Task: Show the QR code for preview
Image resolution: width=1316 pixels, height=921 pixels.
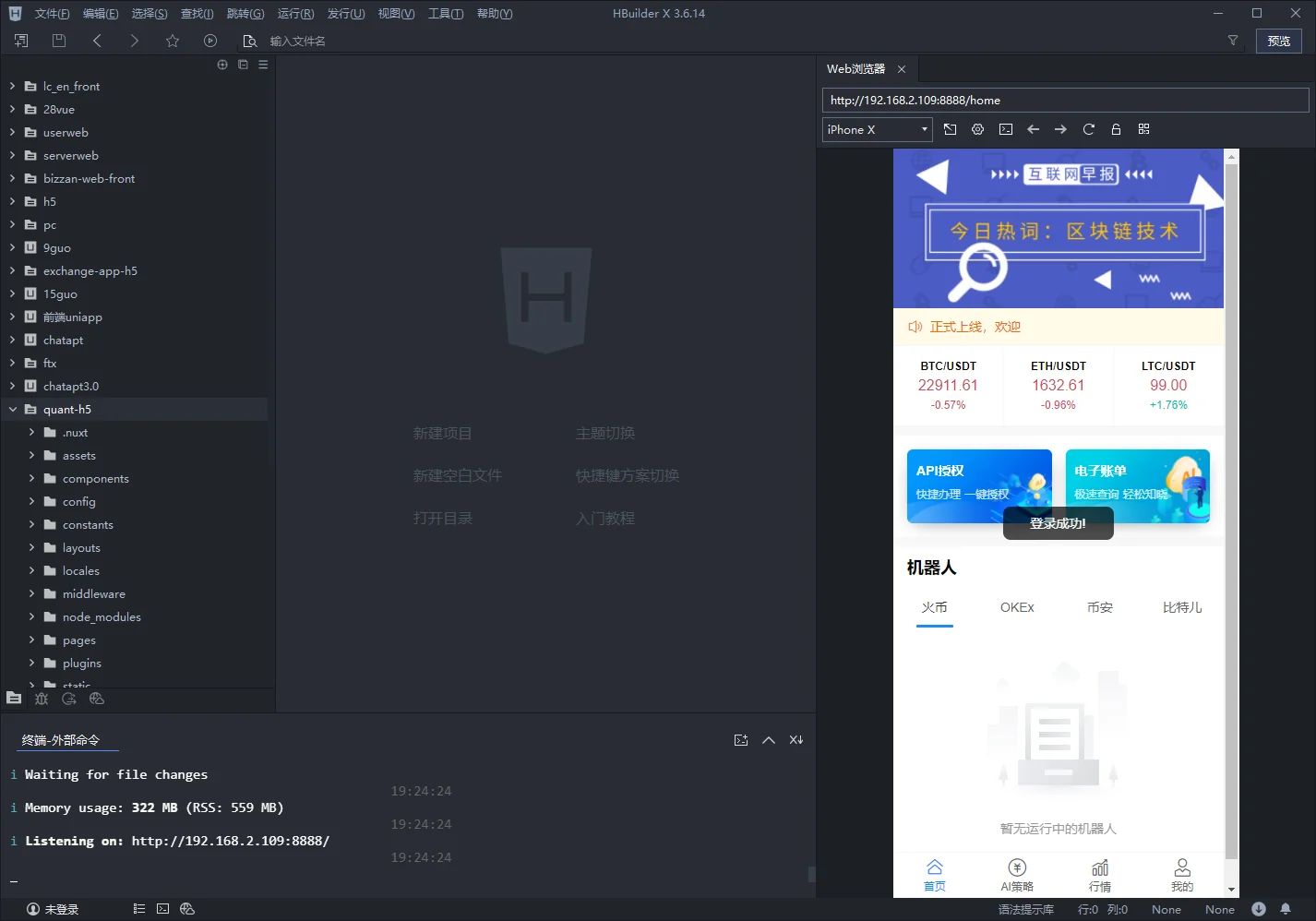Action: [x=1143, y=129]
